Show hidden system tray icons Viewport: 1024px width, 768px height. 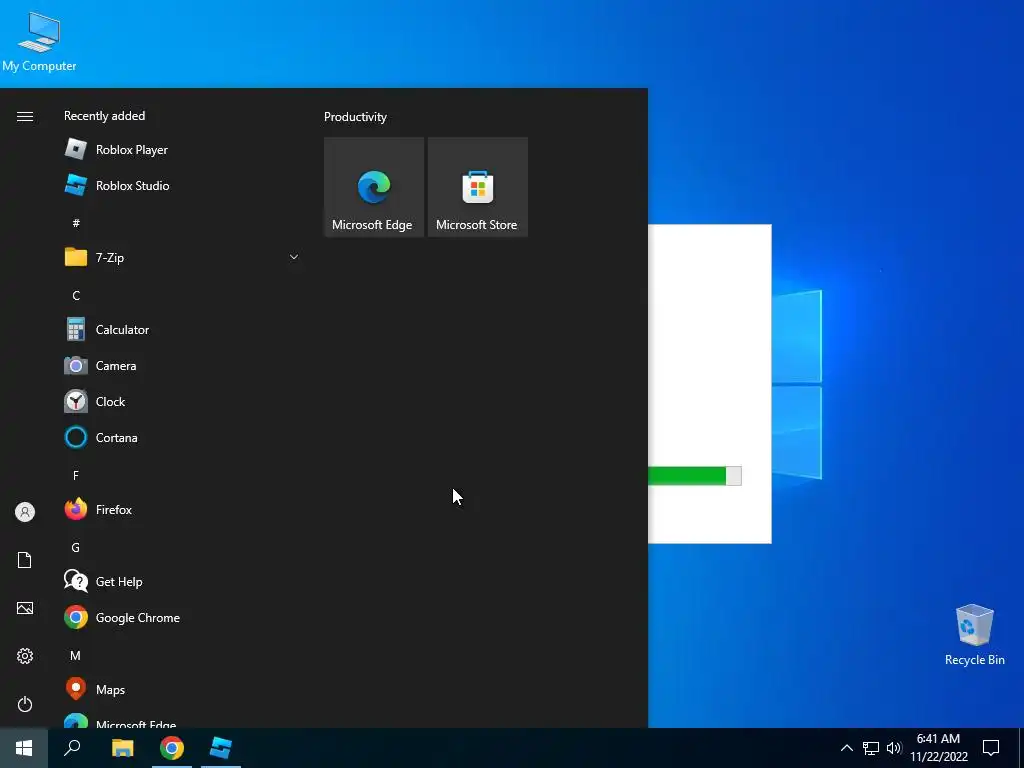[x=846, y=748]
